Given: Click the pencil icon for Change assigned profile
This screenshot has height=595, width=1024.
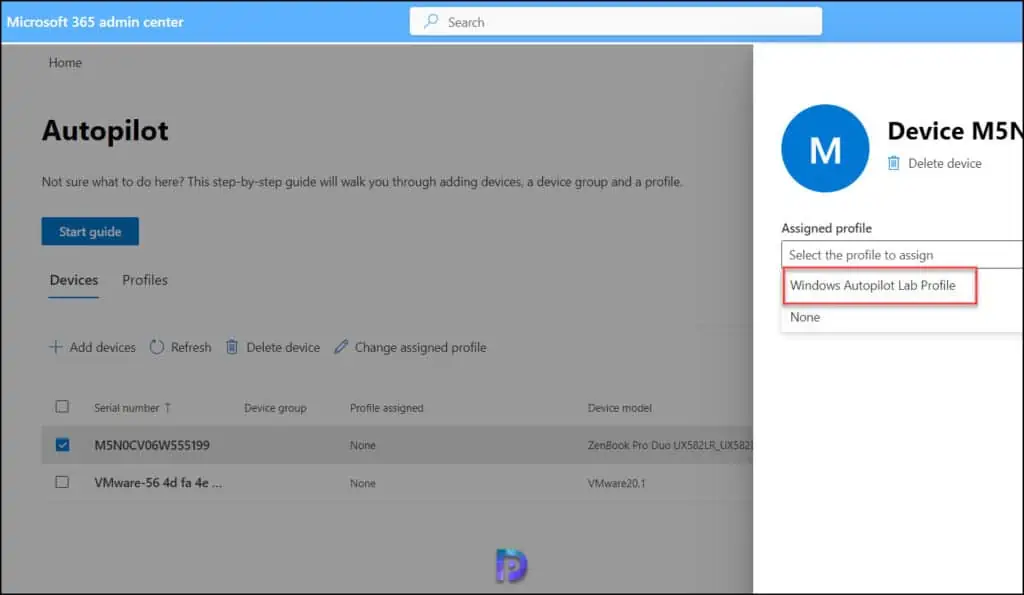Looking at the screenshot, I should 341,346.
